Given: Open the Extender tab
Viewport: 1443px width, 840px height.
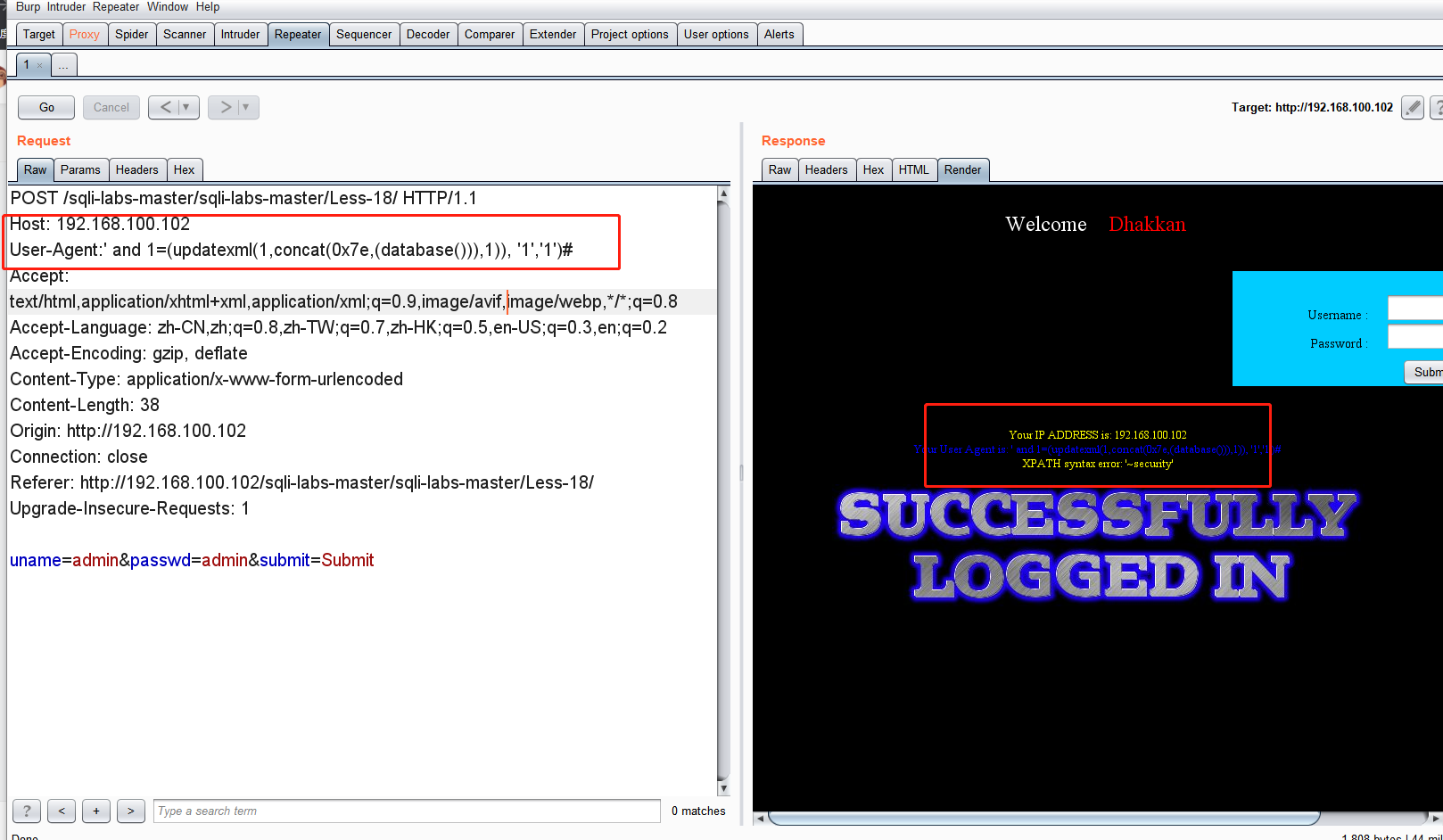Looking at the screenshot, I should click(553, 35).
